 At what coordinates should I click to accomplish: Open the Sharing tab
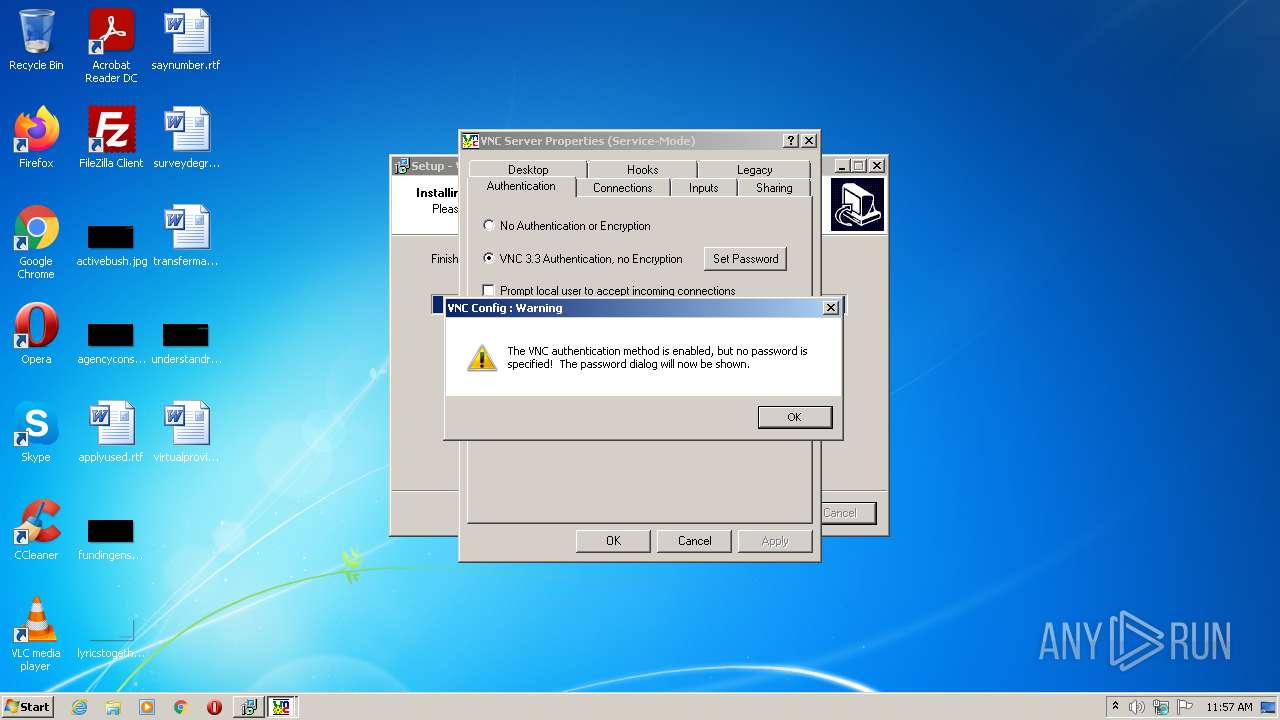point(774,188)
